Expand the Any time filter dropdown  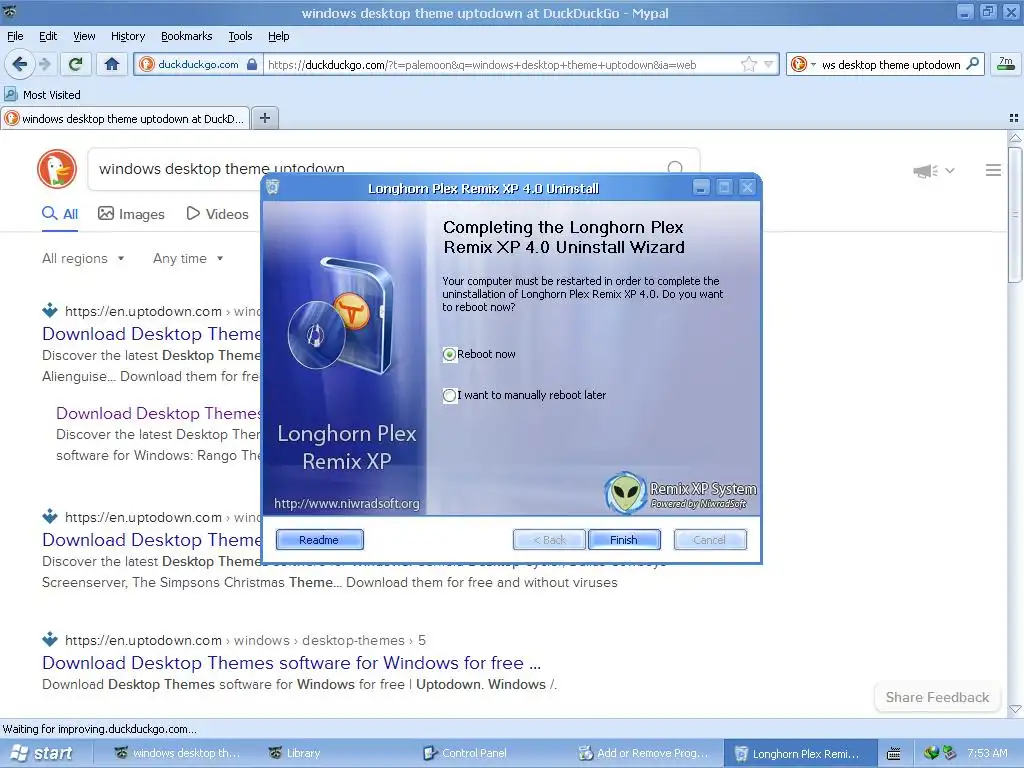click(x=188, y=259)
